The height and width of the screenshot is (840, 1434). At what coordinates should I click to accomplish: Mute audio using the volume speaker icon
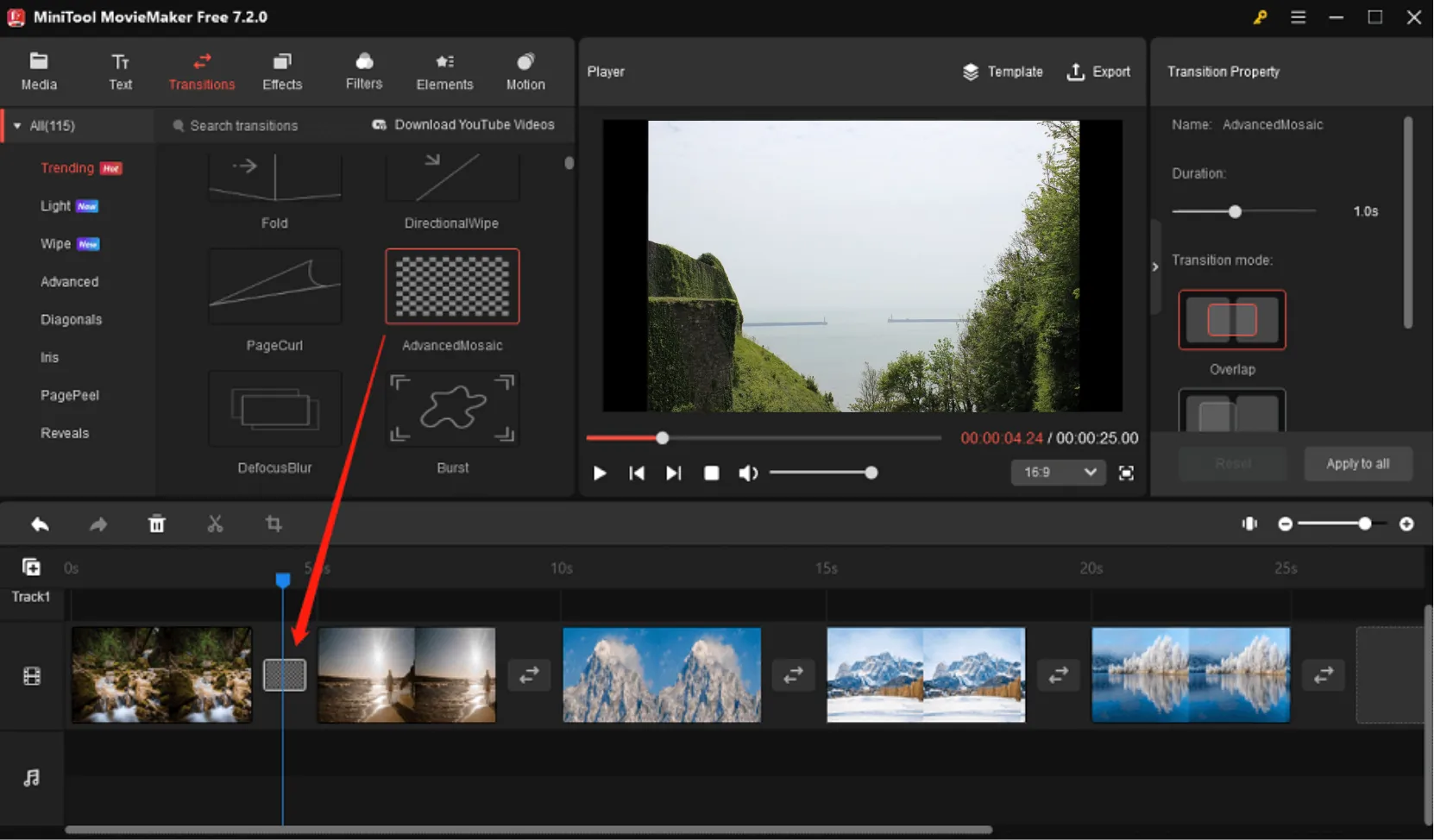[747, 473]
